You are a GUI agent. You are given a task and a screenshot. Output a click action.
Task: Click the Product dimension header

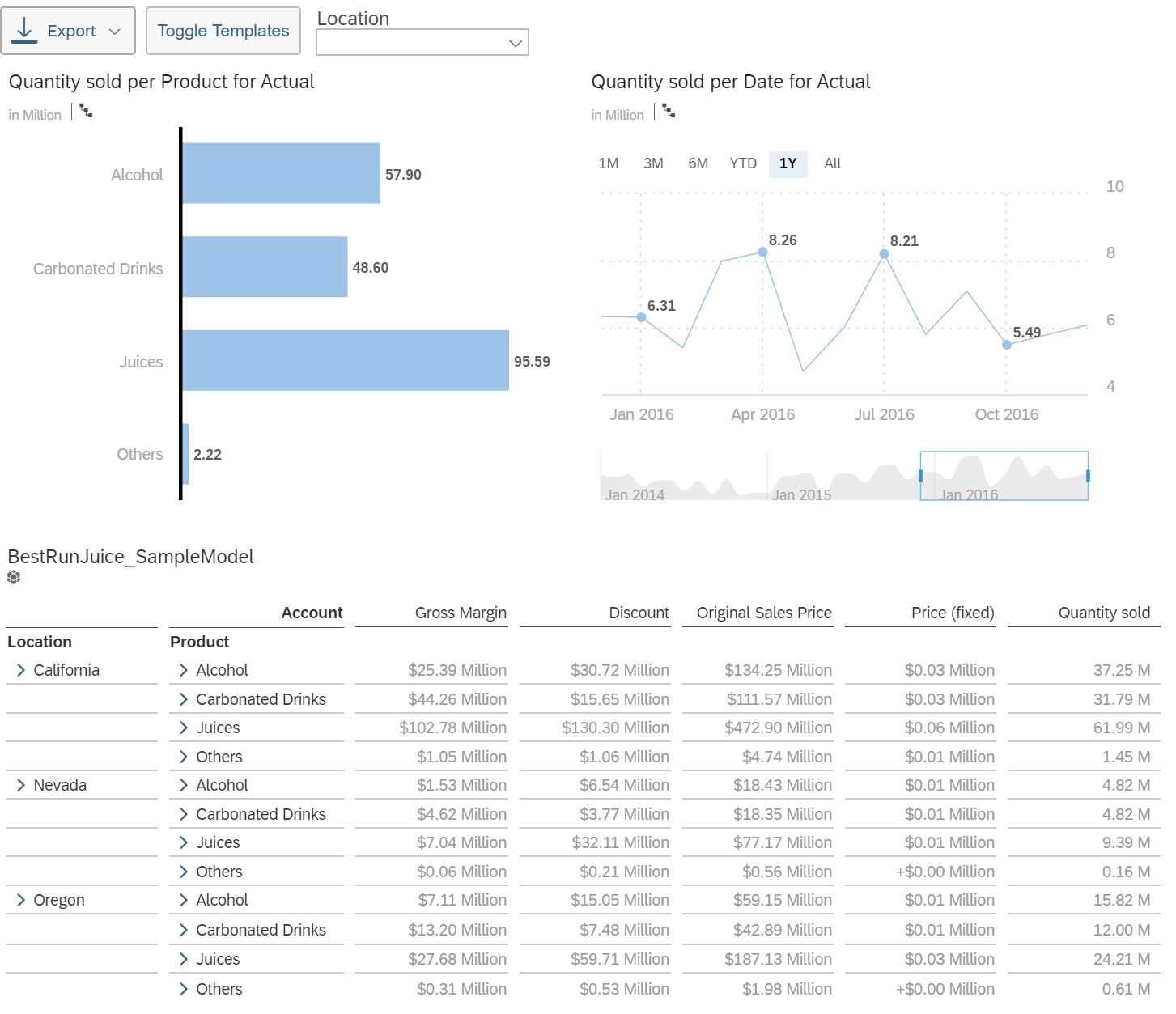click(199, 642)
